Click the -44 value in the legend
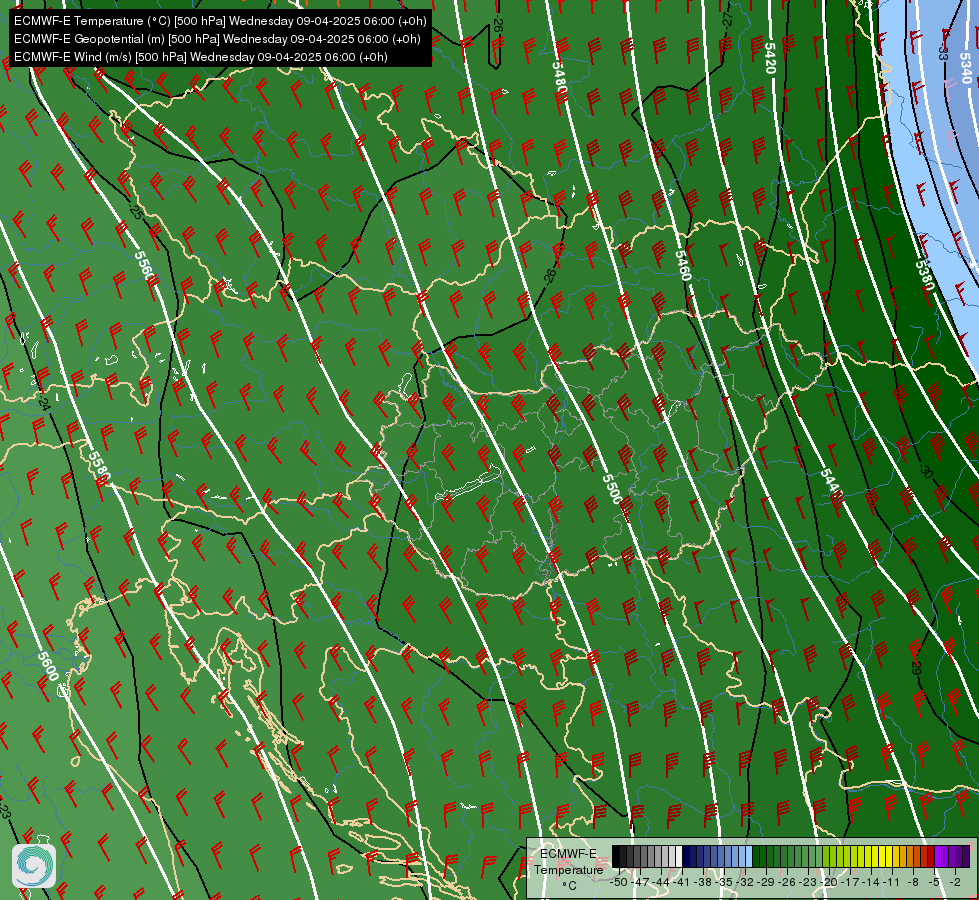The height and width of the screenshot is (900, 979). [x=661, y=882]
